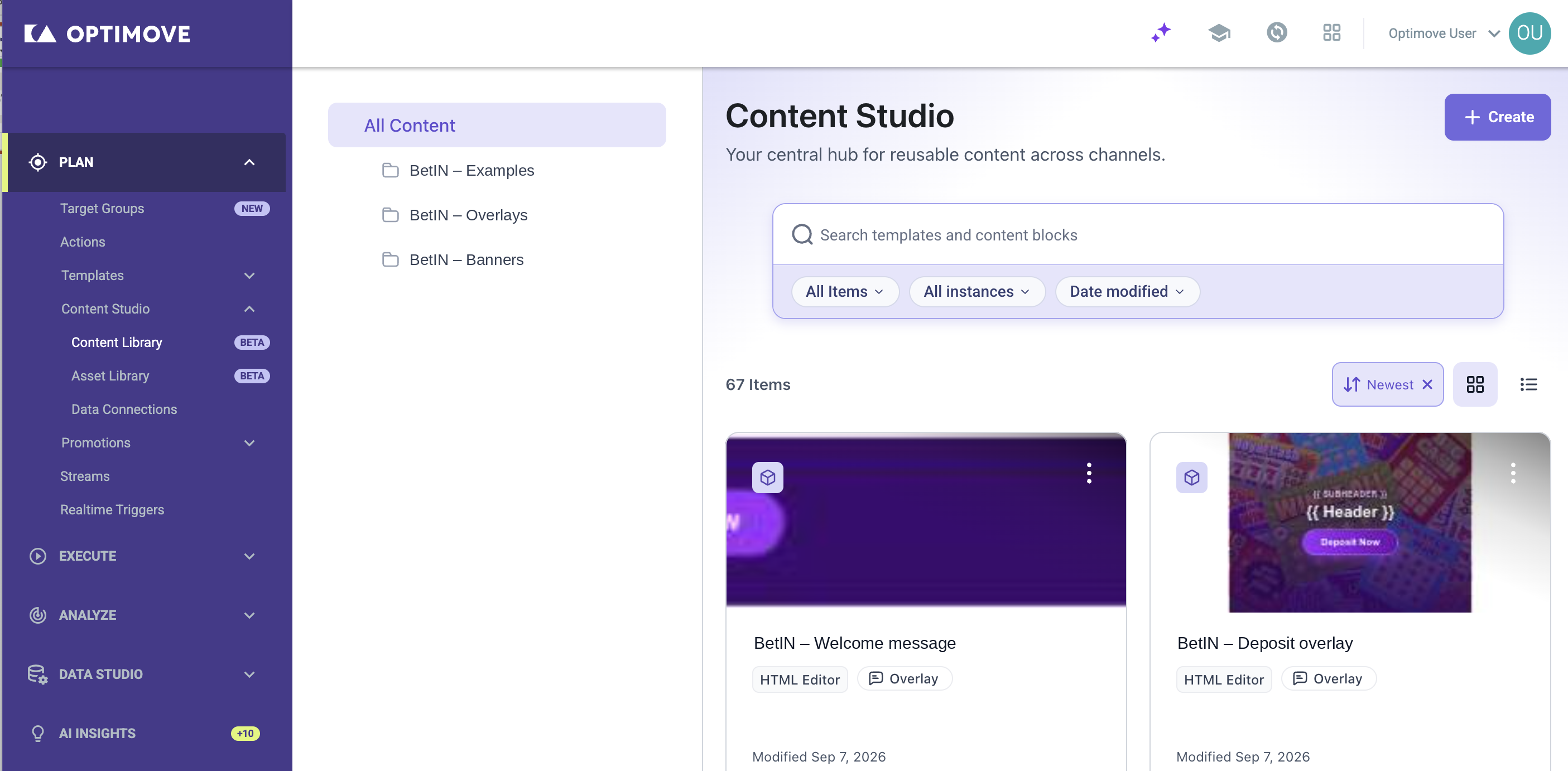Click the BetIN – Welcome message title
This screenshot has height=771, width=1568.
(x=854, y=643)
